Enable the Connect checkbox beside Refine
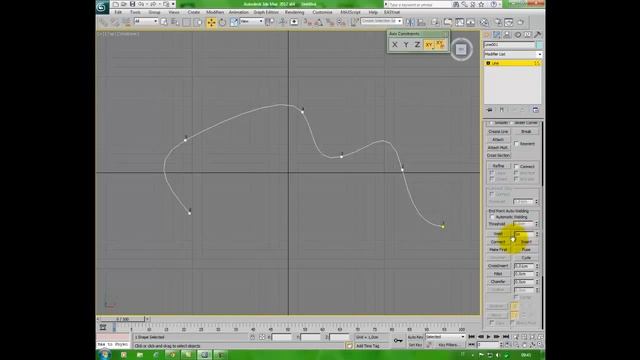 click(516, 167)
